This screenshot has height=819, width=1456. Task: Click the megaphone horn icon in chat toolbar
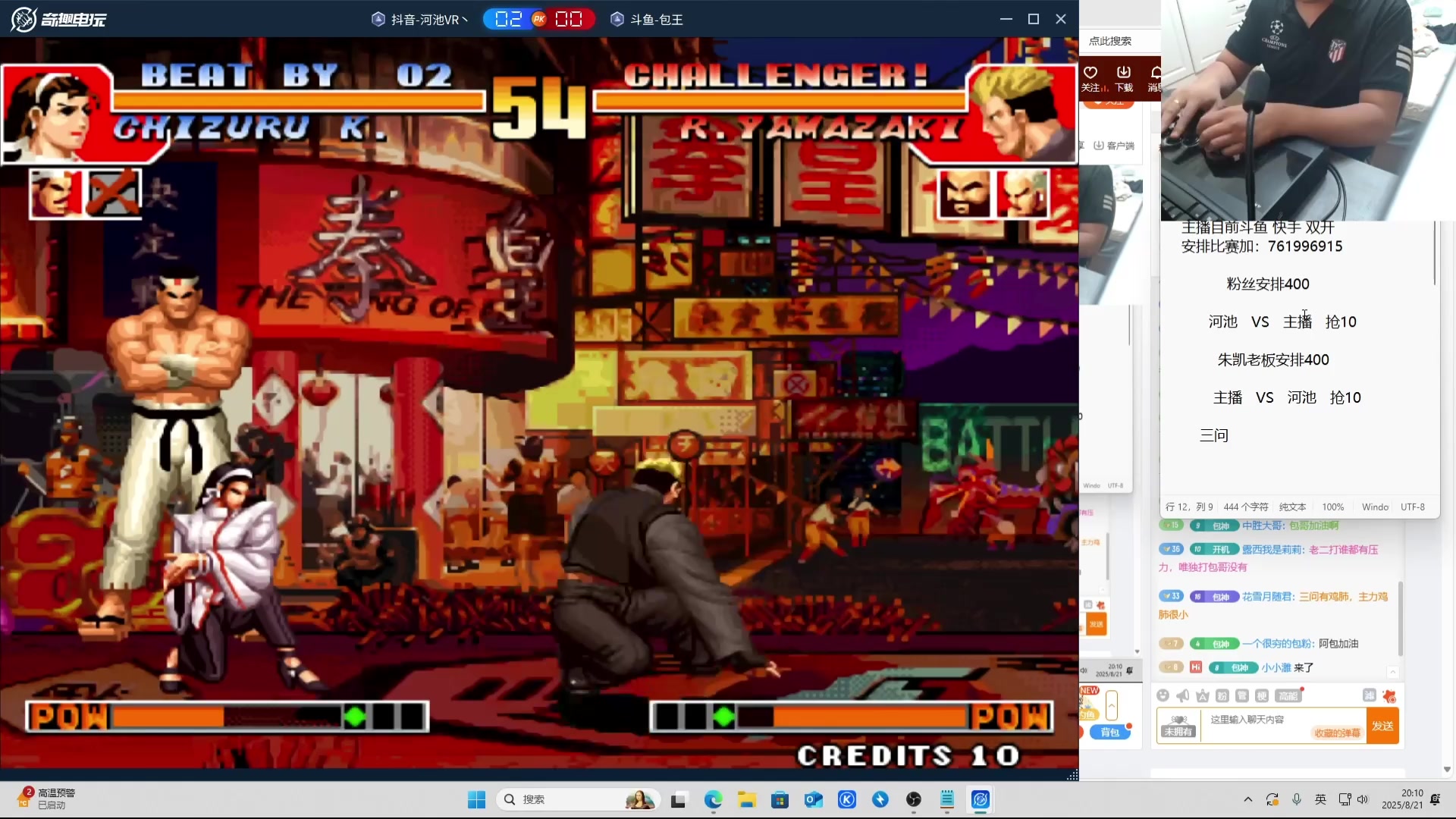(1182, 696)
